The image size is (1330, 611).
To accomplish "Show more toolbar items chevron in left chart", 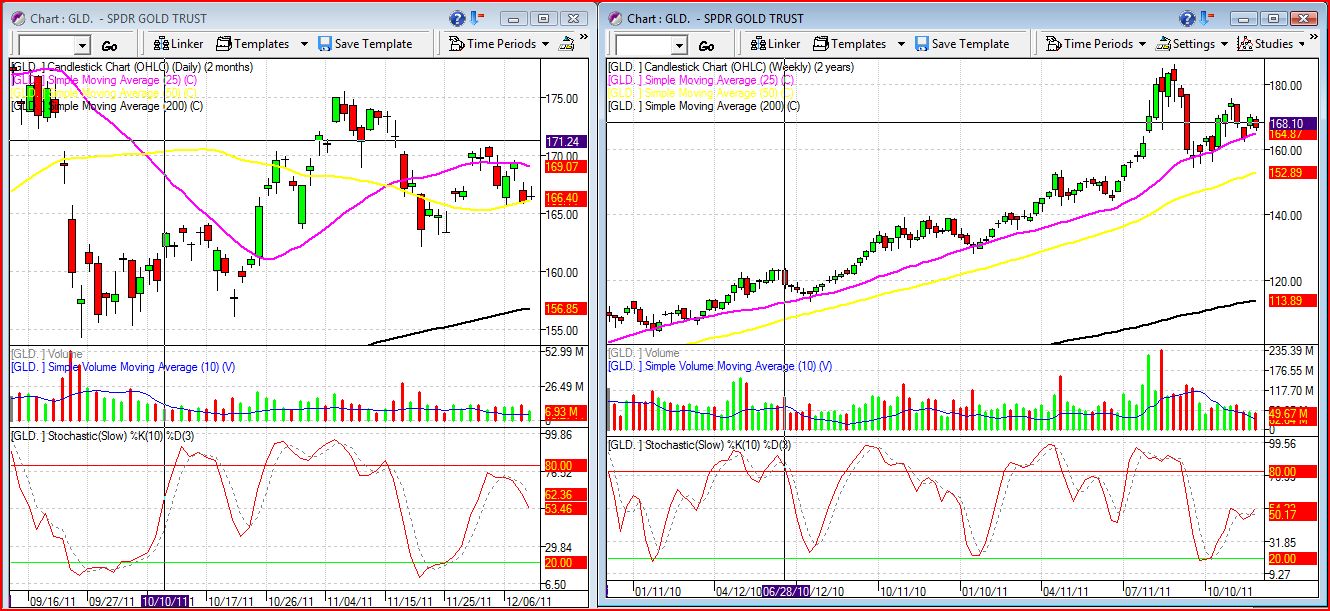I will 585,37.
